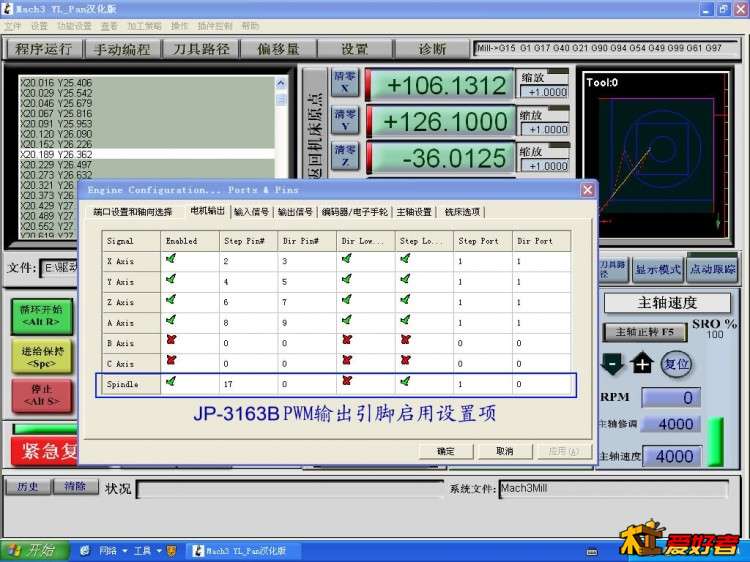Viewport: 750px width, 562px height.
Task: Click green 循环开始 Alt R button
Action: click(42, 316)
